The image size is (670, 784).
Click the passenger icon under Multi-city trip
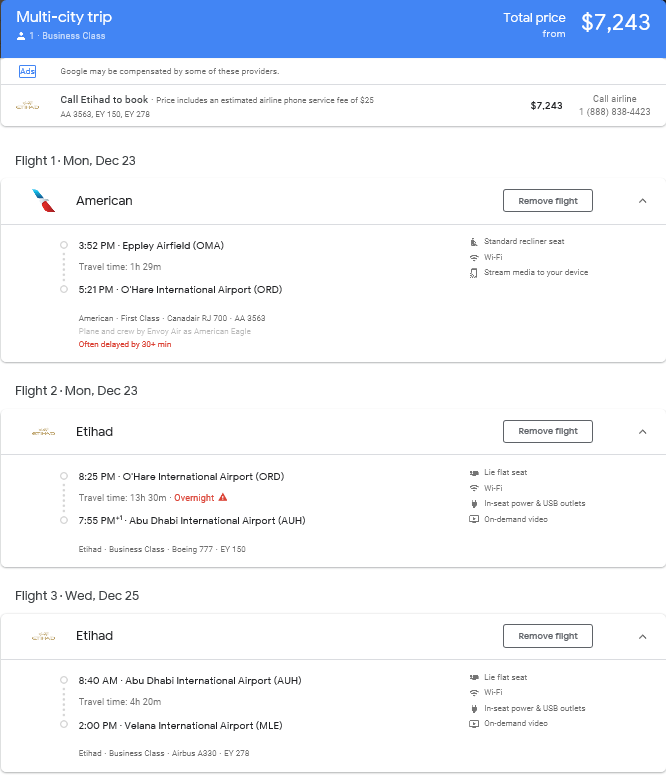pyautogui.click(x=20, y=36)
